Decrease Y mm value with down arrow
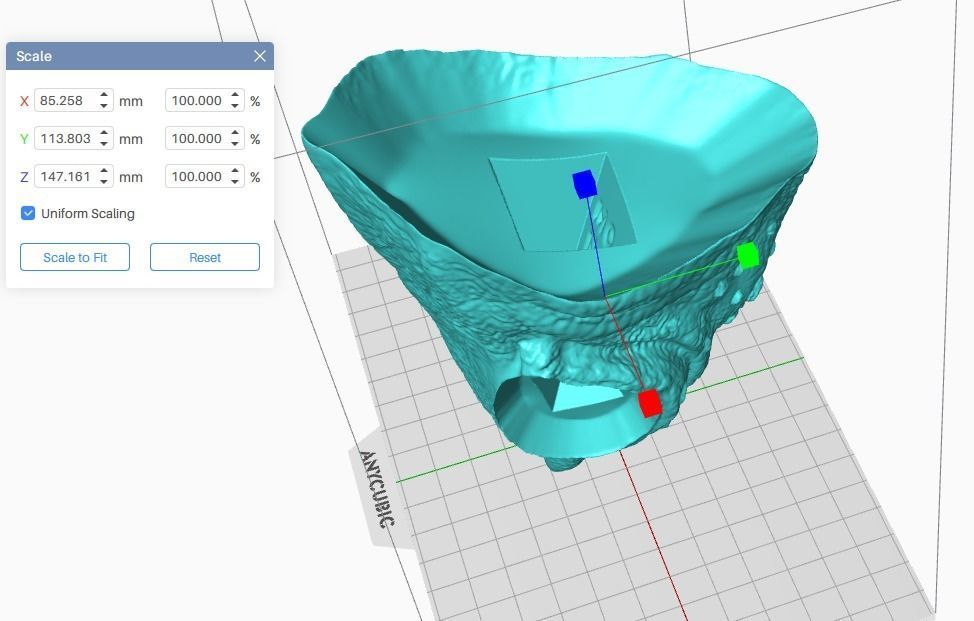The width and height of the screenshot is (974, 621). 104,144
